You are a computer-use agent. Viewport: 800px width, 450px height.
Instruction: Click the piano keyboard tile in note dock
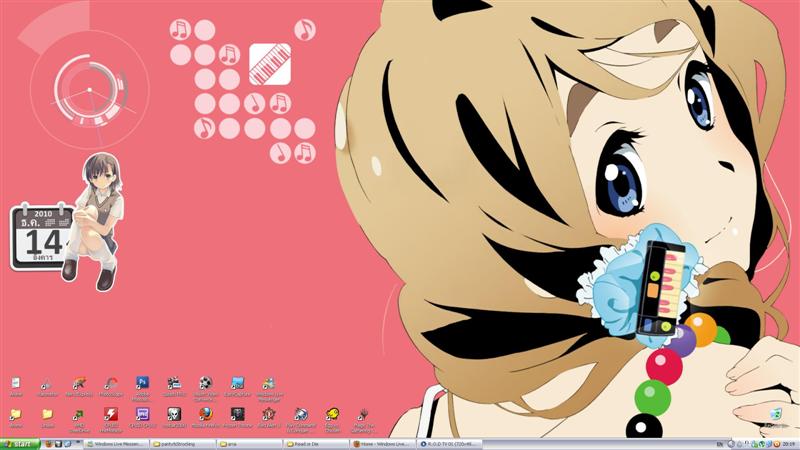click(x=270, y=64)
